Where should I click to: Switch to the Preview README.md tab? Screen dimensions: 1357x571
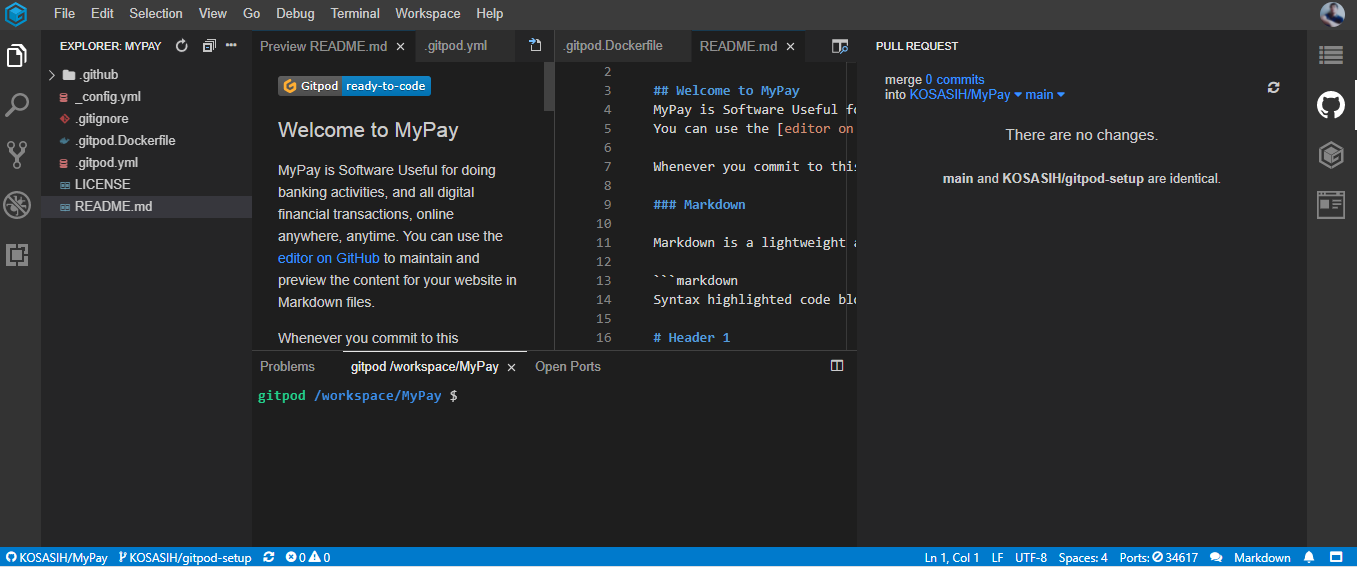pos(323,46)
